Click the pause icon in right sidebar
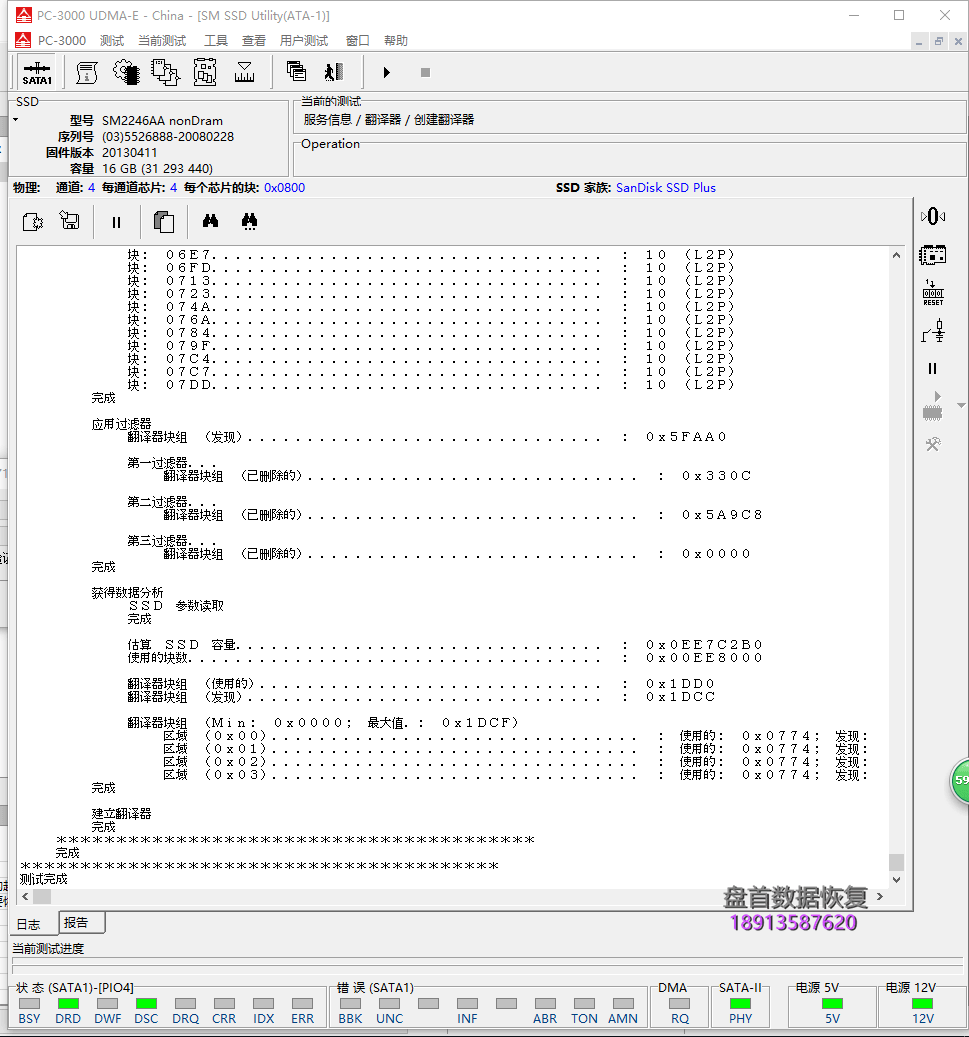 click(933, 368)
